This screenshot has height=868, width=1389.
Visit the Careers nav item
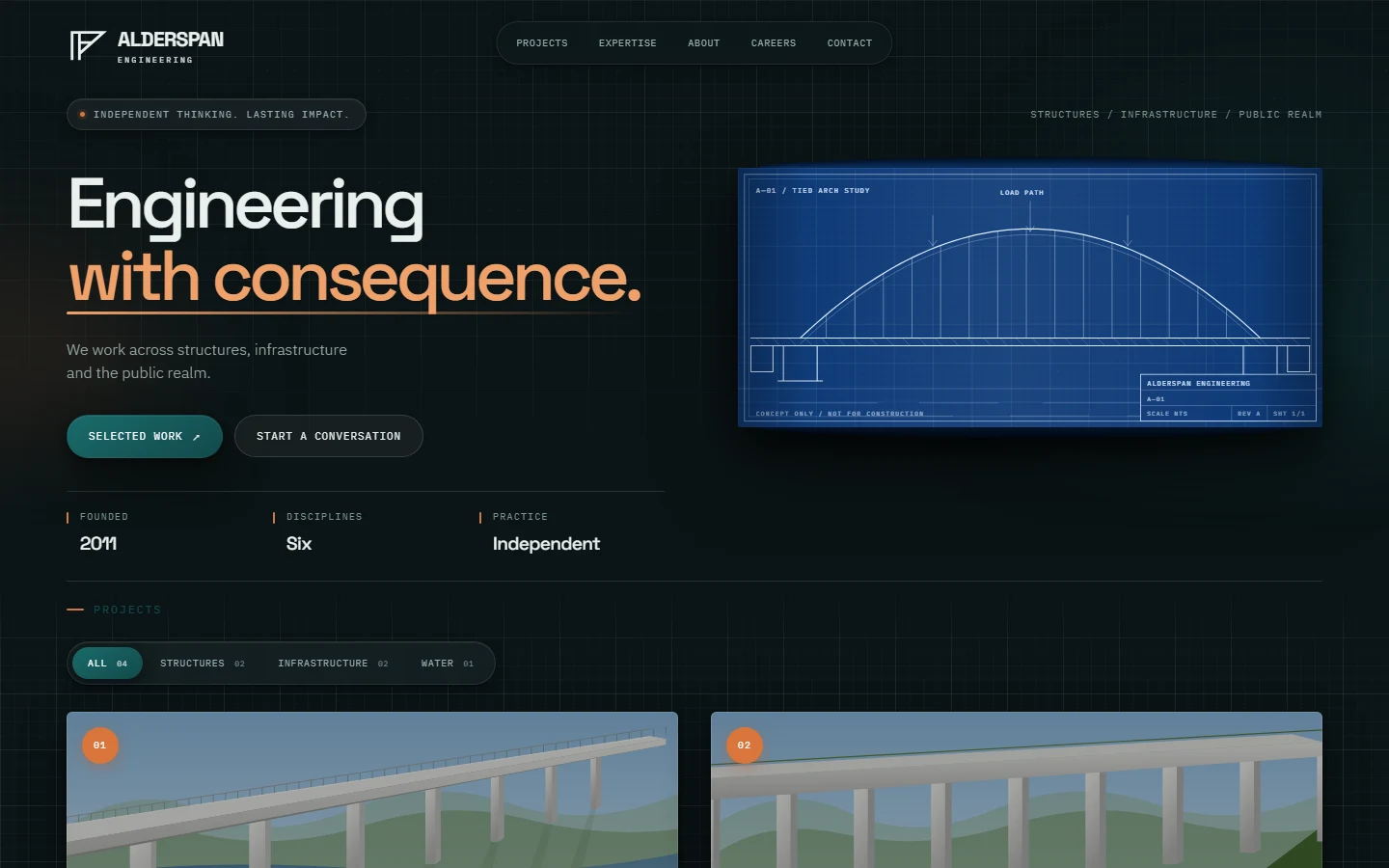(x=774, y=43)
